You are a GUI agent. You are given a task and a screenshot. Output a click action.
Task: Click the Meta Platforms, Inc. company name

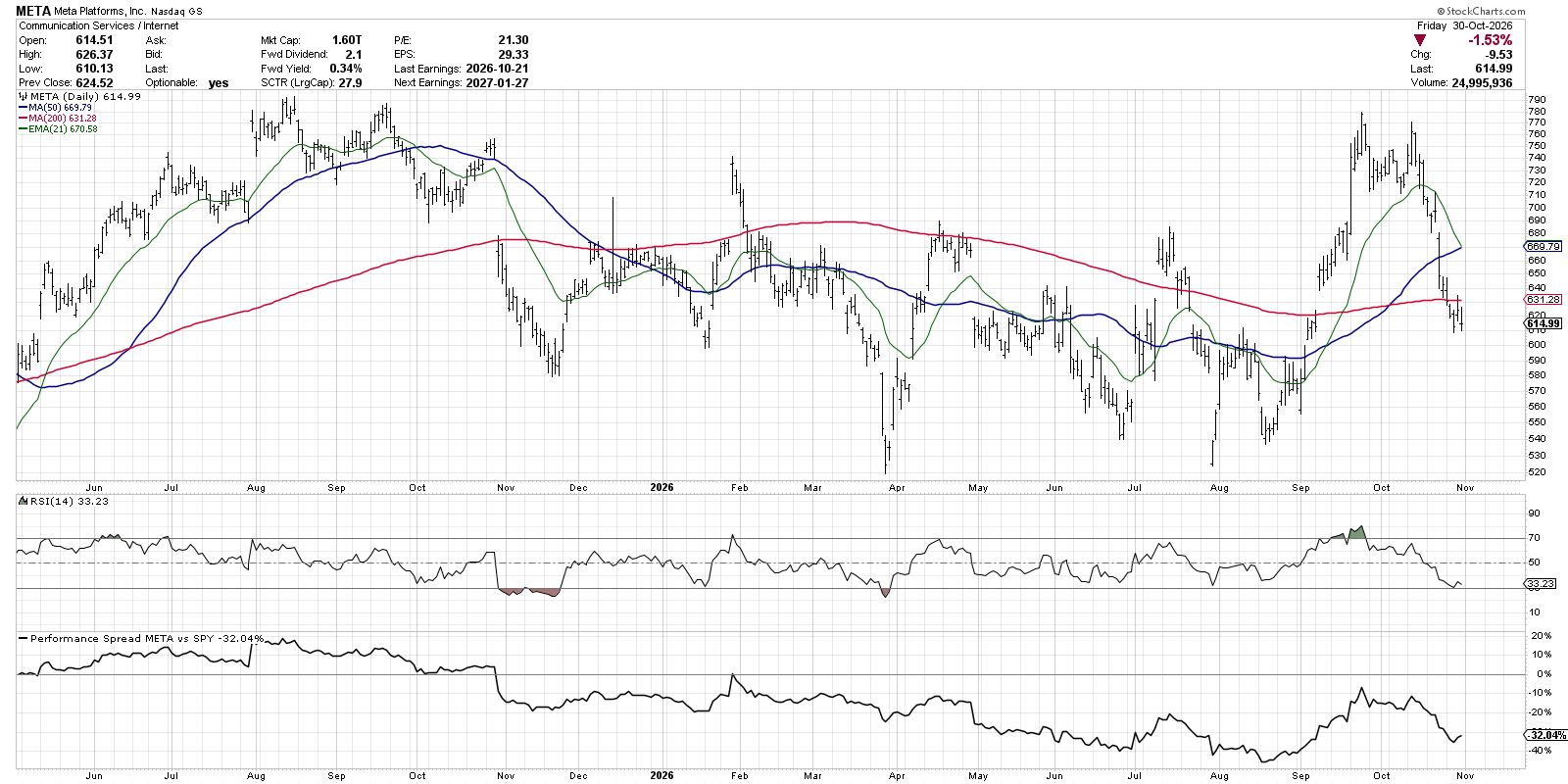(99, 11)
